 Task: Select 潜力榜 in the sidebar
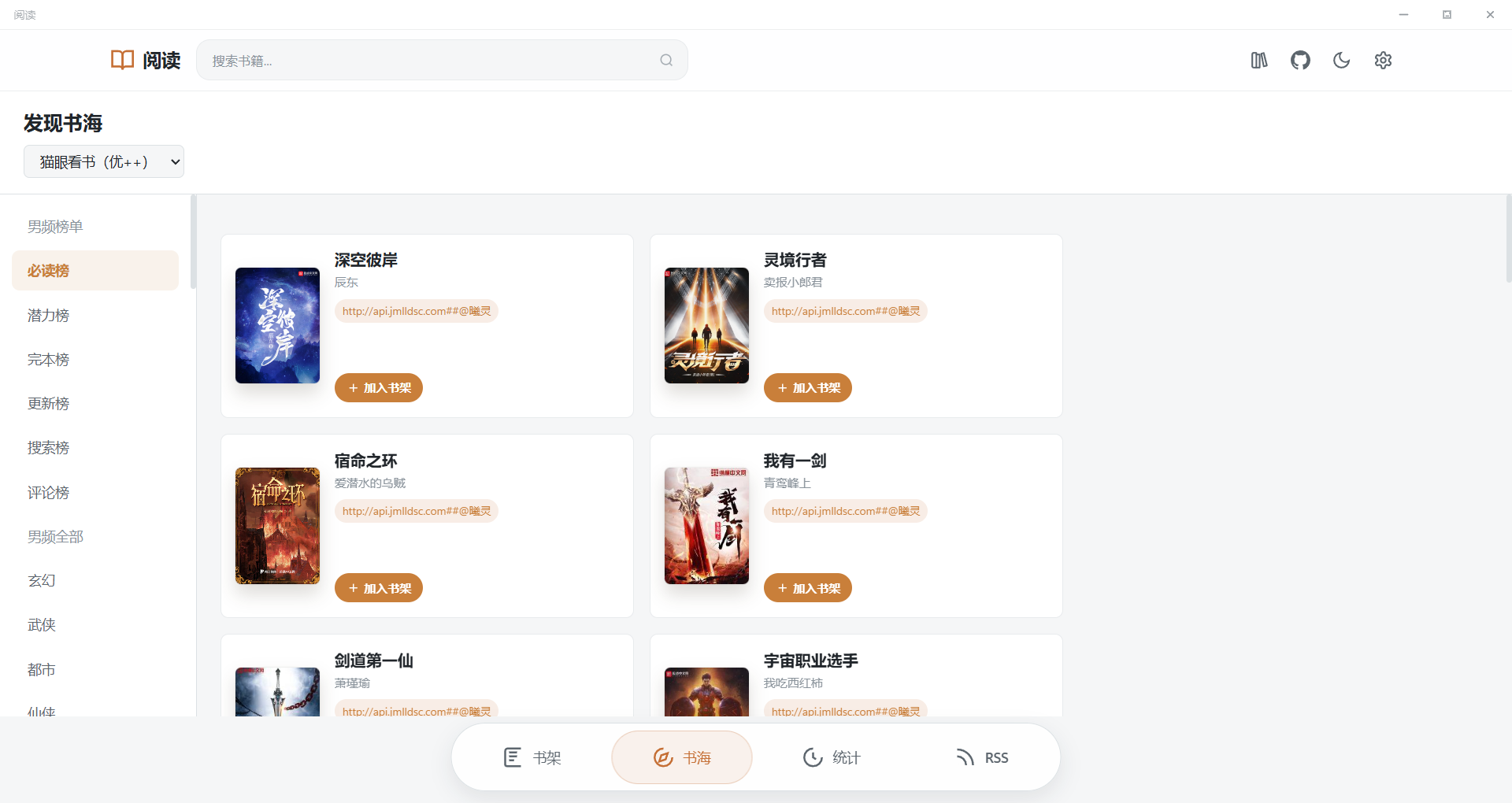click(x=95, y=316)
